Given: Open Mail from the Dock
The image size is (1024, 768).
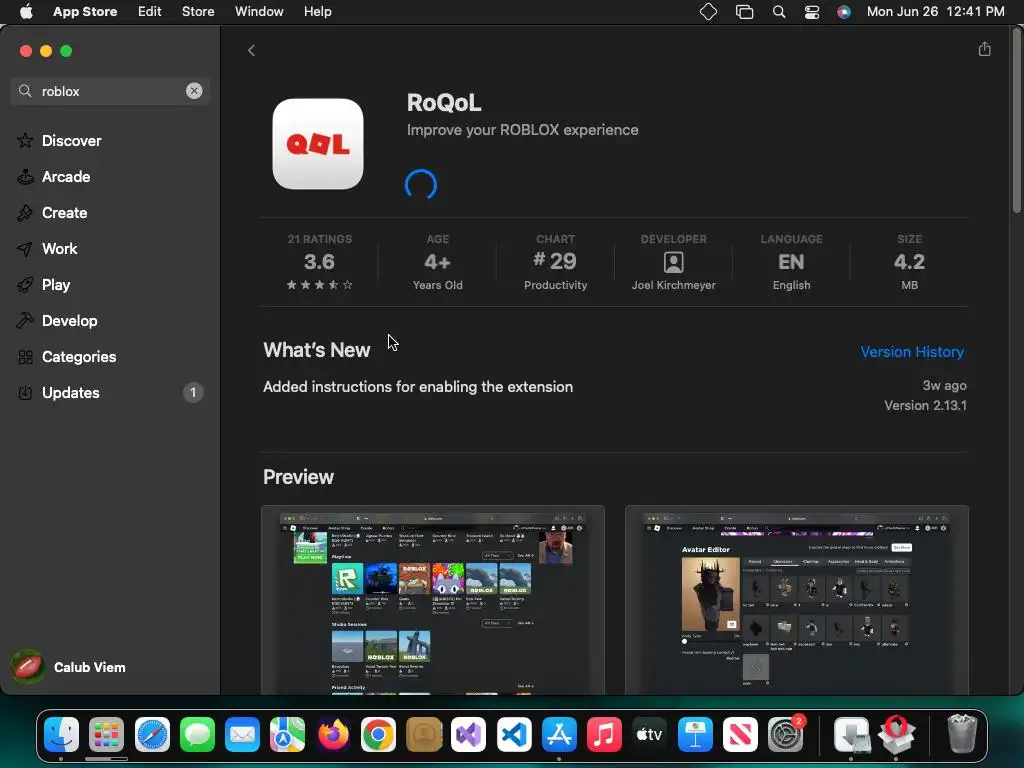Looking at the screenshot, I should pos(242,735).
